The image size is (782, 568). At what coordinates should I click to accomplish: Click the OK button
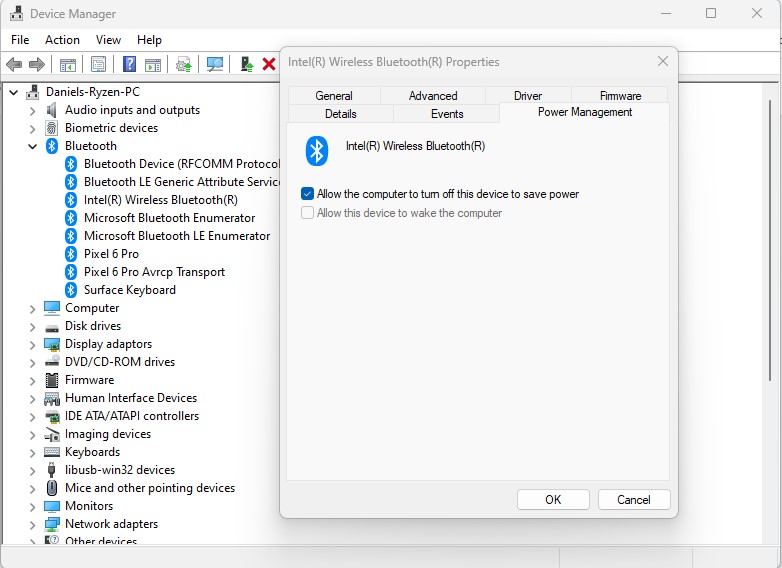click(x=553, y=500)
